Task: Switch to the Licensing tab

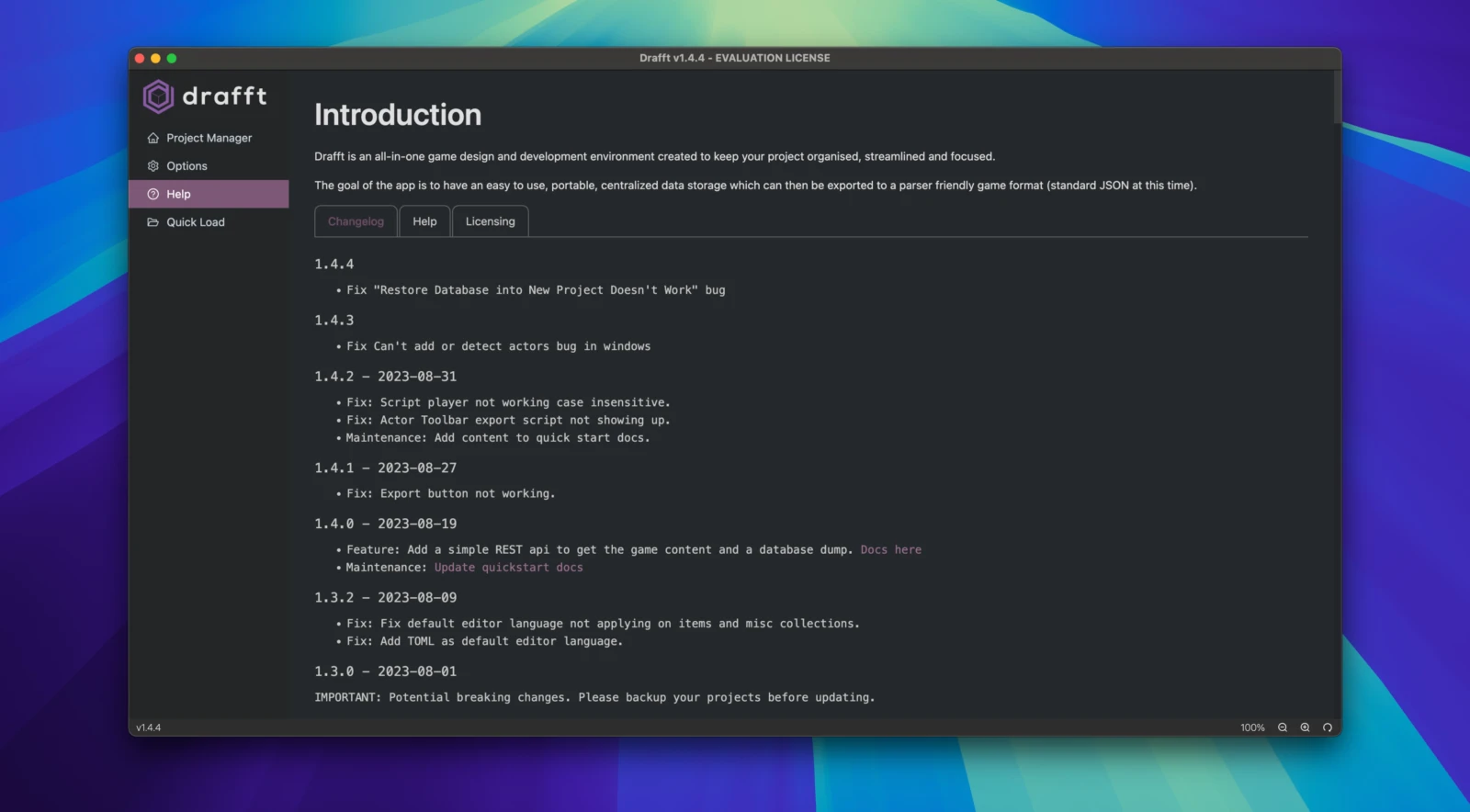Action: (x=490, y=221)
